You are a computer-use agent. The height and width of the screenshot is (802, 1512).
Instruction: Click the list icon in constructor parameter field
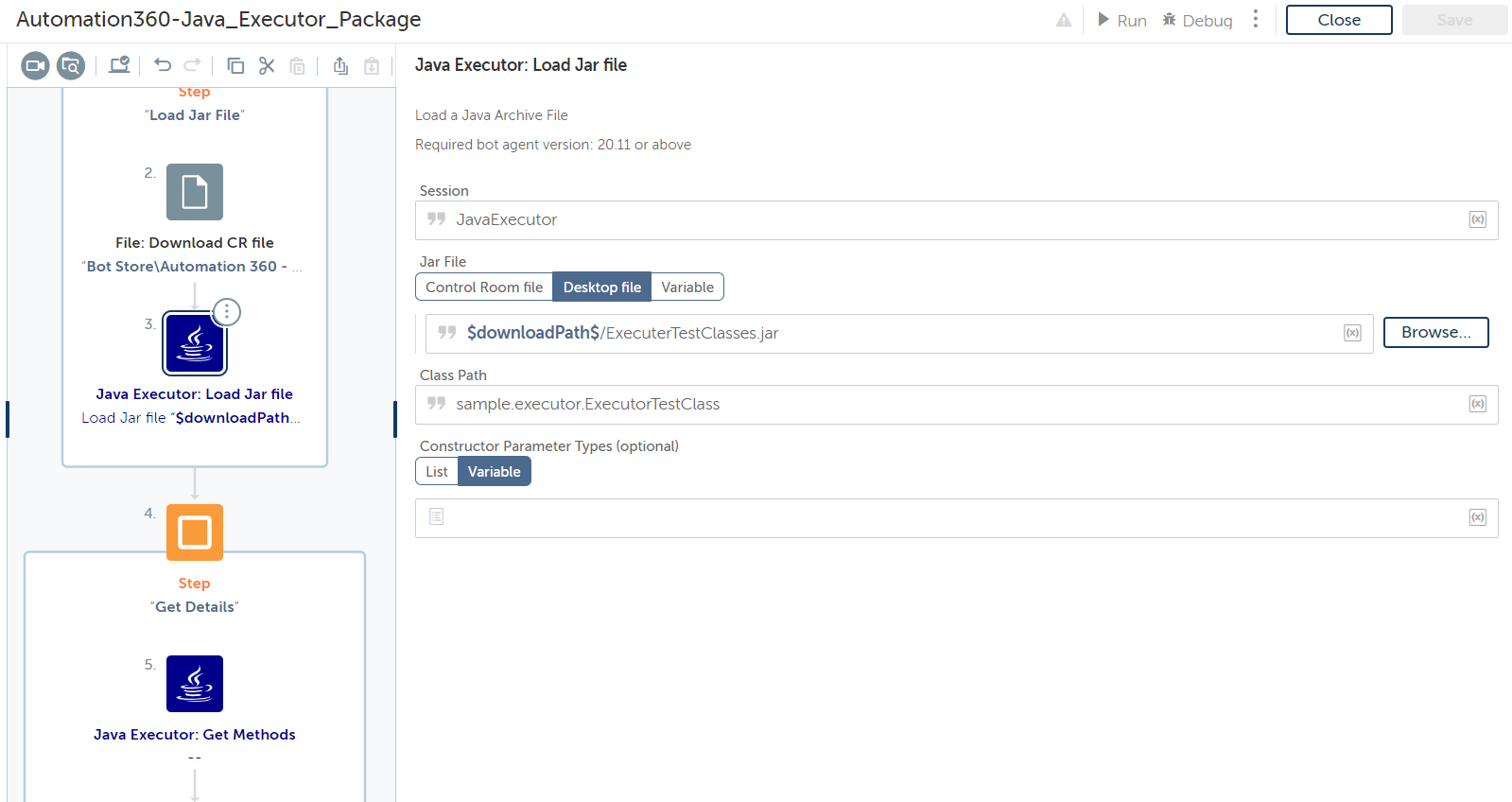point(436,516)
